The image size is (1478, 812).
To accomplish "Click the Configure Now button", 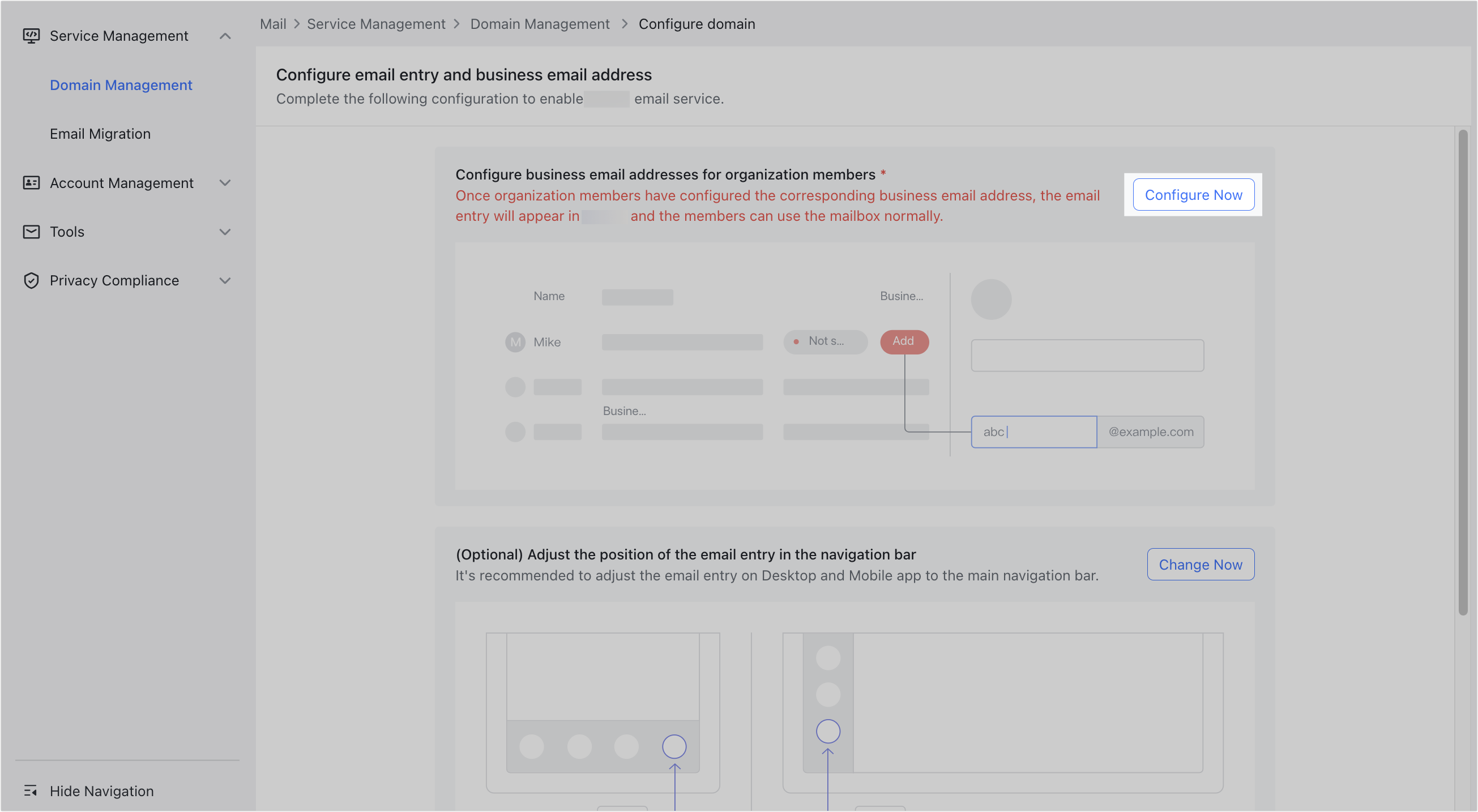I will pyautogui.click(x=1193, y=195).
